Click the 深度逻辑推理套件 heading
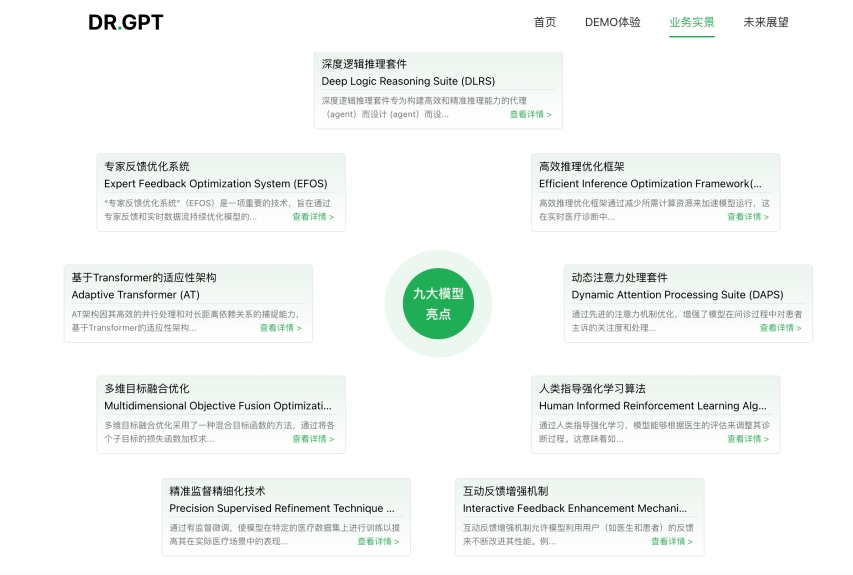The image size is (853, 575). pyautogui.click(x=364, y=64)
